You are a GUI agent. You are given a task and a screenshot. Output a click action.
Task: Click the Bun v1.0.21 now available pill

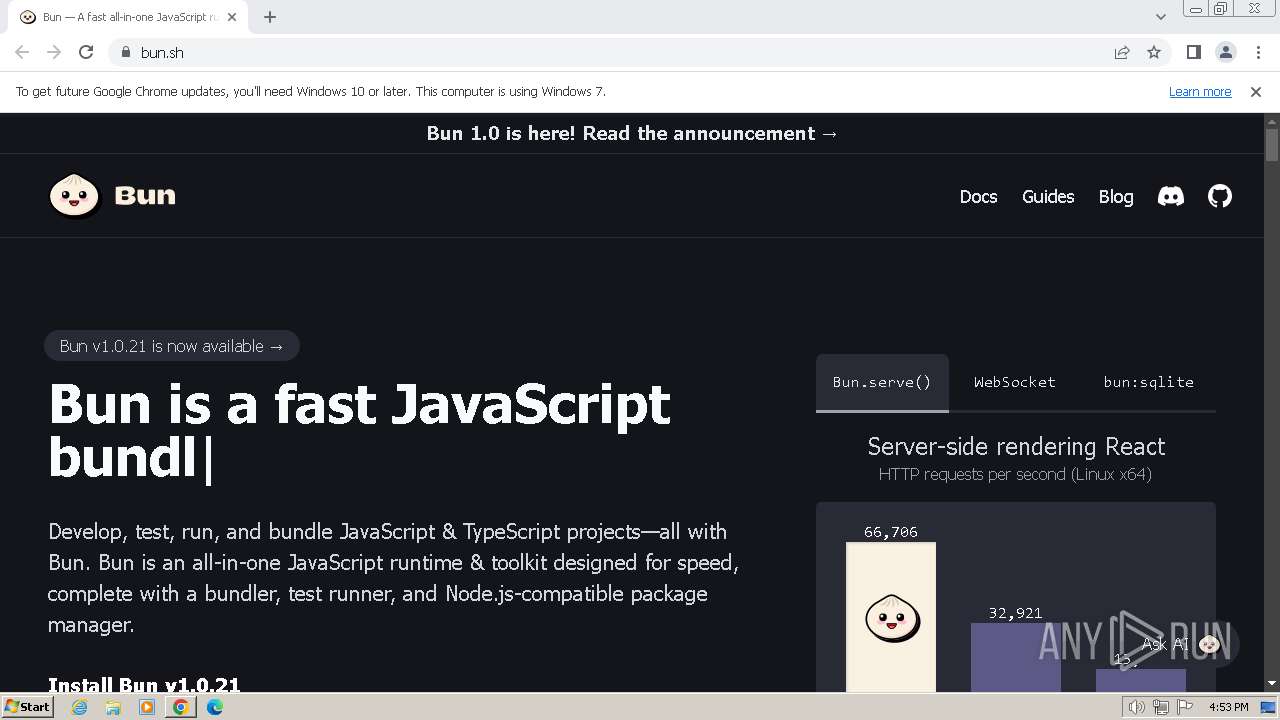pos(172,346)
